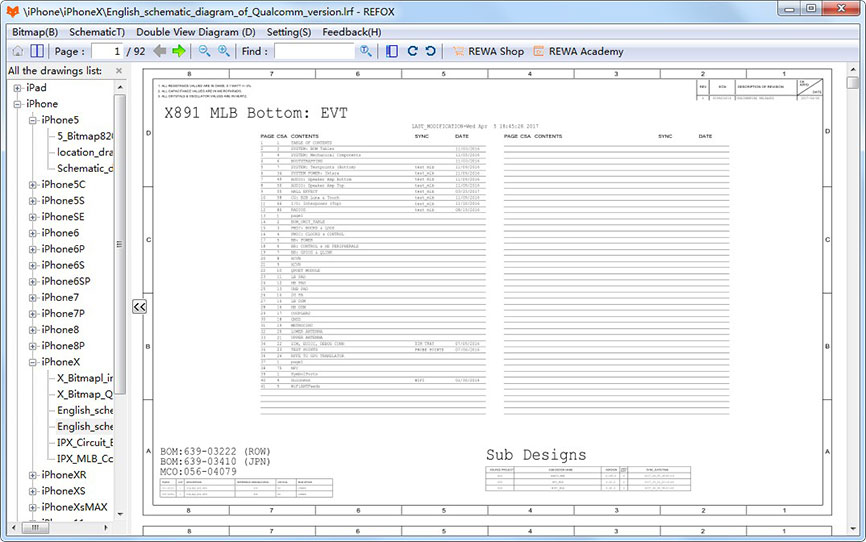866x542 pixels.
Task: Click the REWA Shop cart icon
Action: pyautogui.click(x=458, y=51)
